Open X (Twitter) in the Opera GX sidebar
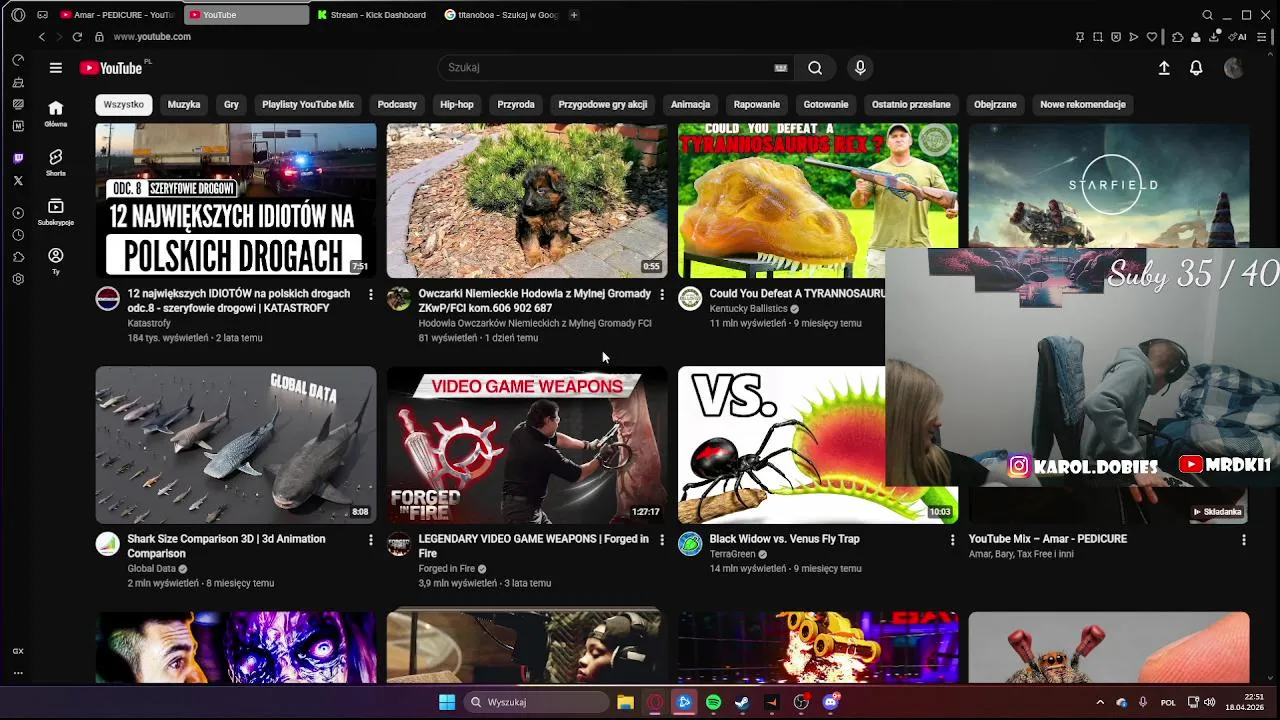Viewport: 1280px width, 720px height. pyautogui.click(x=18, y=181)
